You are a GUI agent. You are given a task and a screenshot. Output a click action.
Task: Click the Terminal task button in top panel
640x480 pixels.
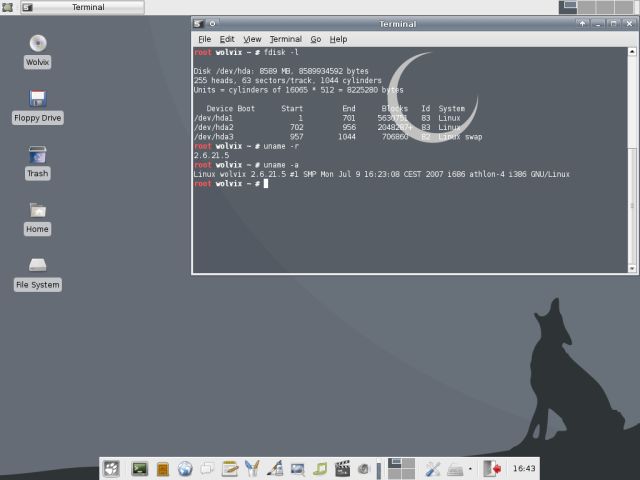coord(82,7)
